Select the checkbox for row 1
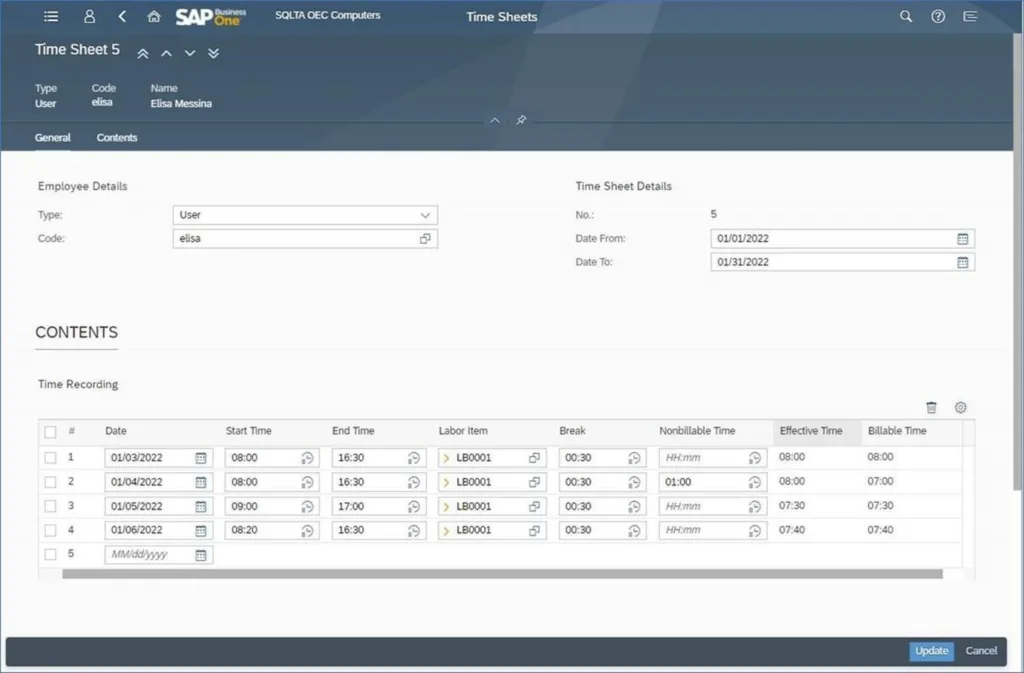Screen dimensions: 1024x673 50,458
